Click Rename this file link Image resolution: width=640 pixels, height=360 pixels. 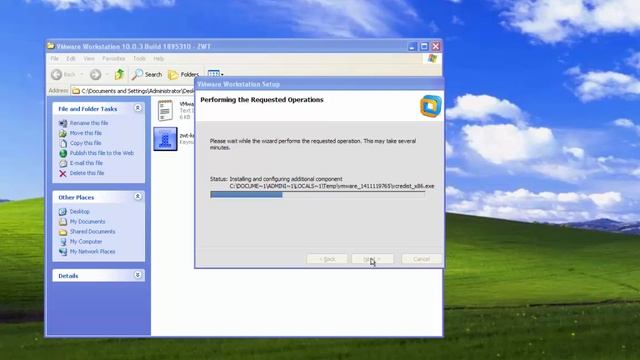click(x=89, y=123)
